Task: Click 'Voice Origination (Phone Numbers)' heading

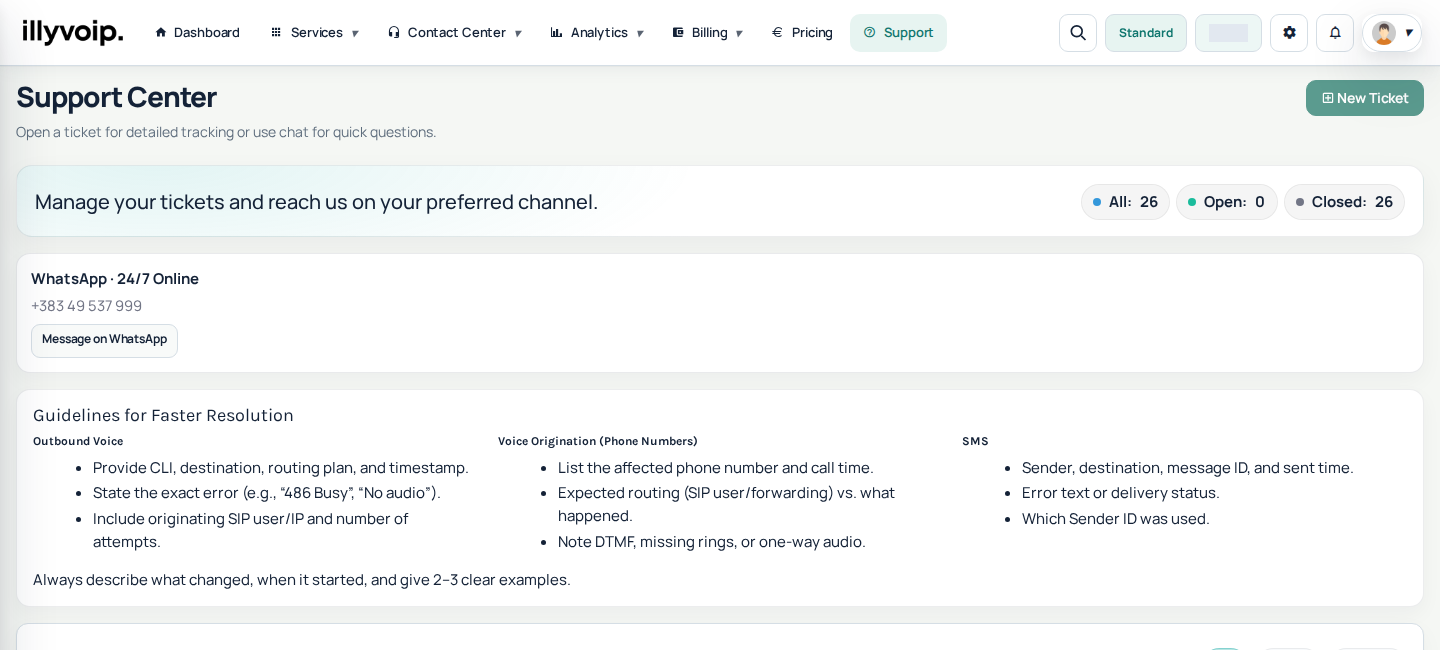Action: [598, 441]
